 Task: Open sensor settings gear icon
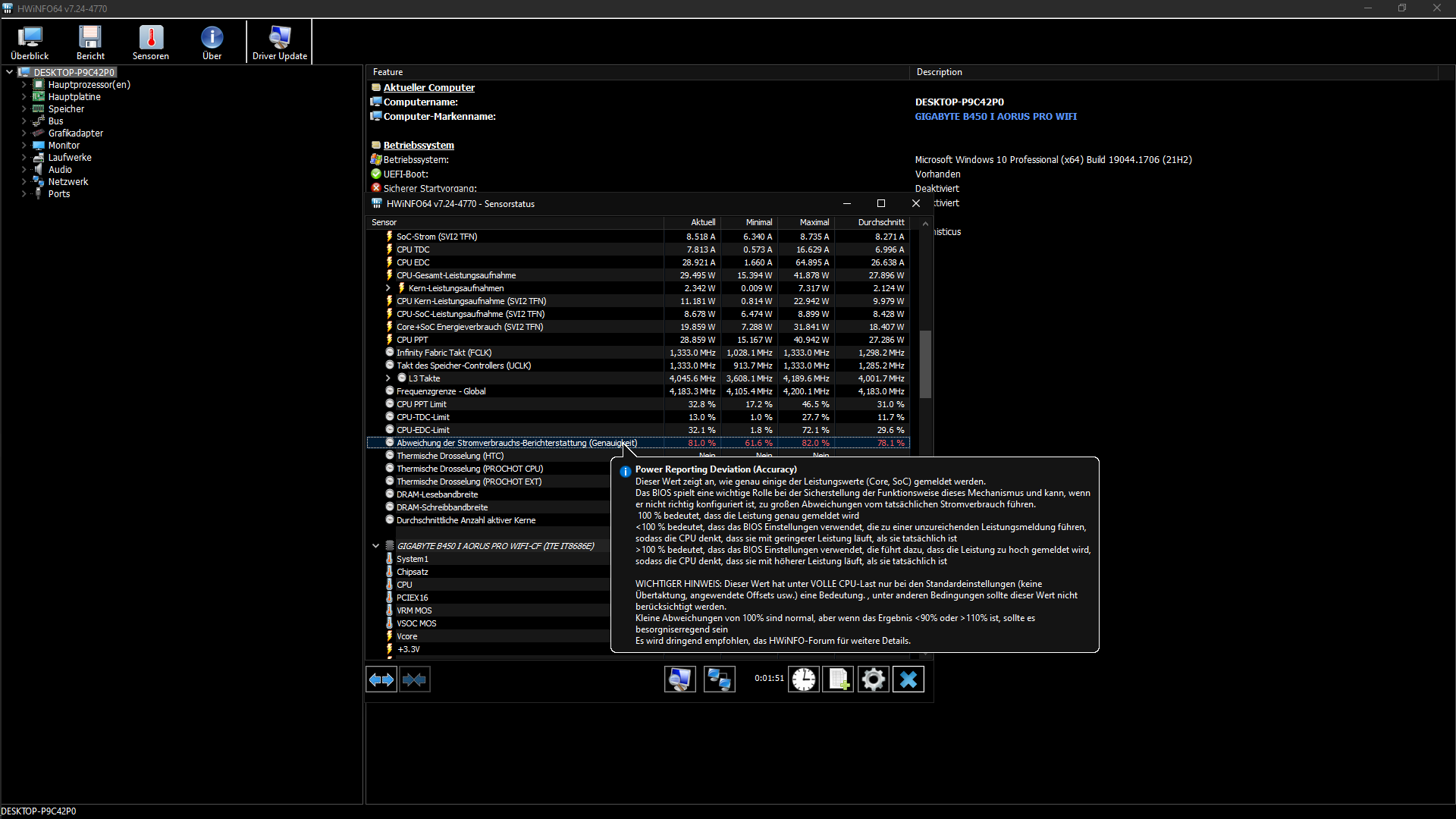[873, 679]
